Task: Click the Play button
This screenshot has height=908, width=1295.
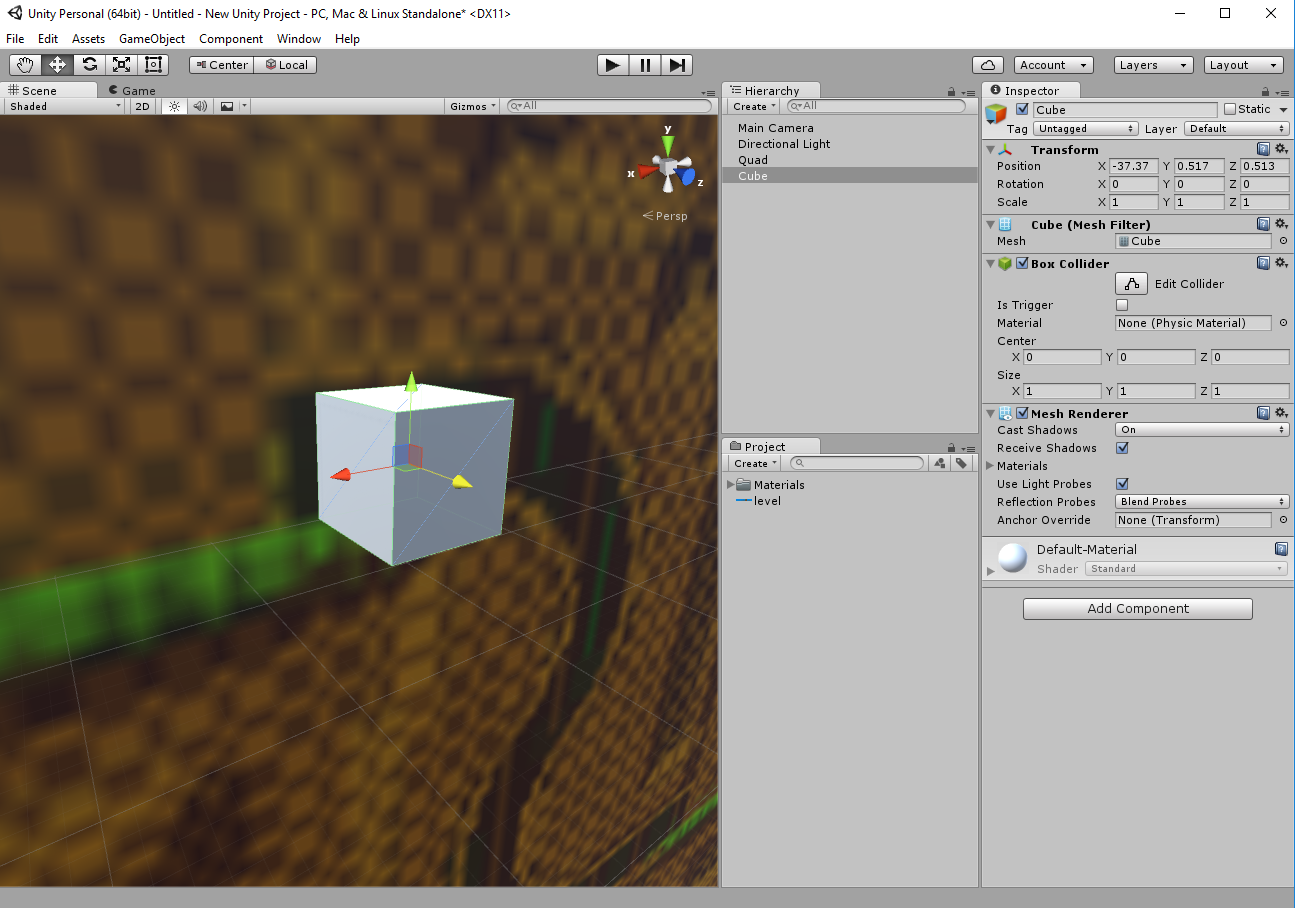Action: tap(613, 65)
